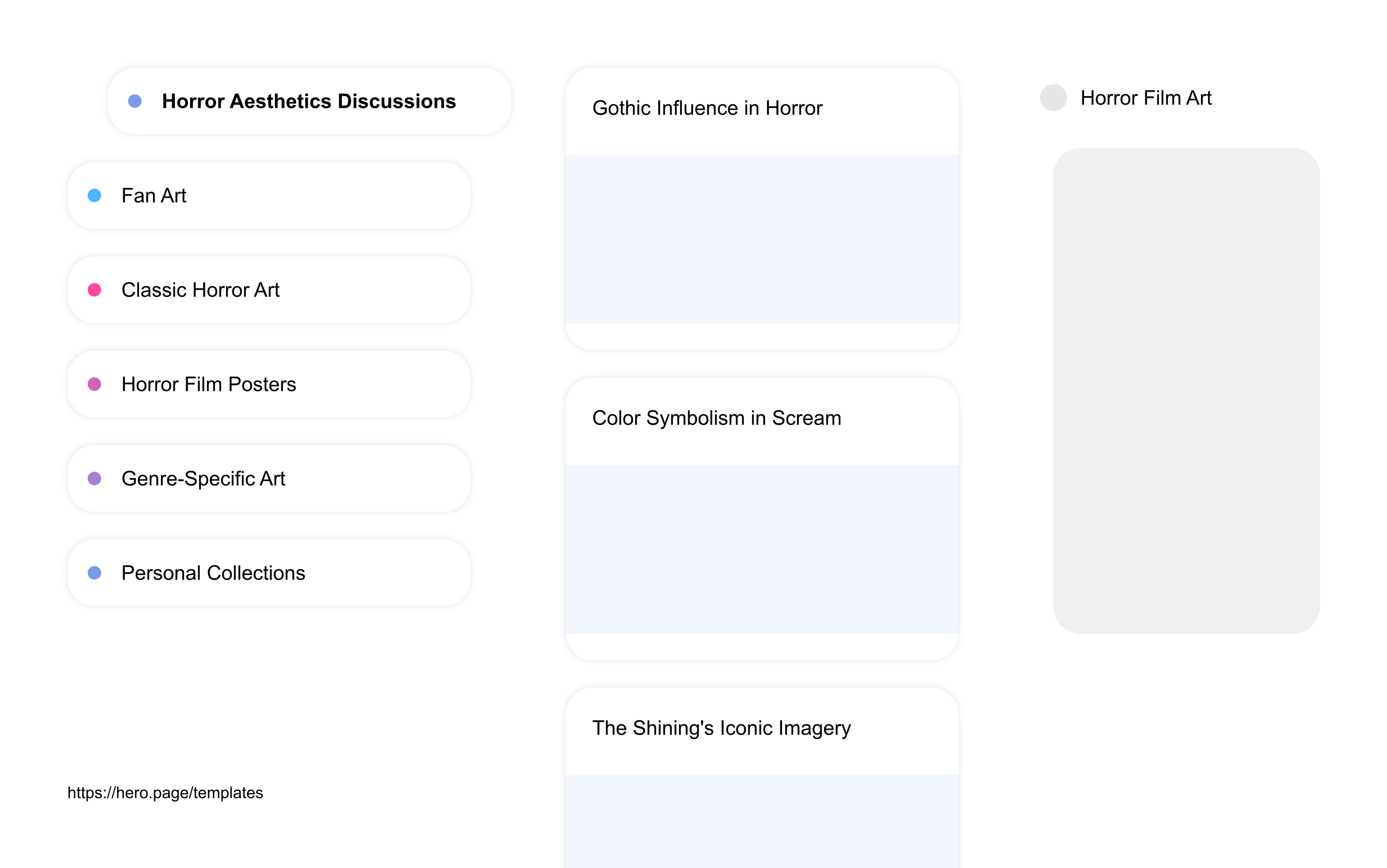
Task: Click the purple dot beside Genre-Specific Art
Action: pyautogui.click(x=94, y=478)
